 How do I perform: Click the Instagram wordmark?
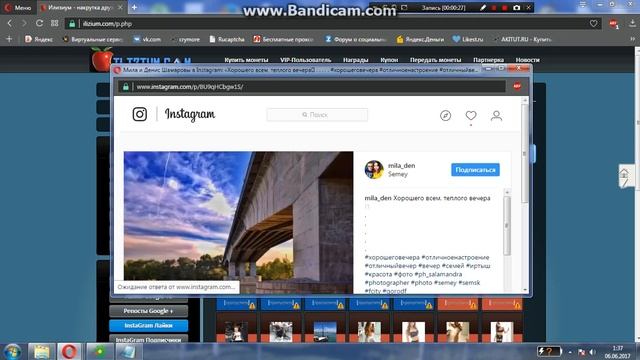coord(190,114)
